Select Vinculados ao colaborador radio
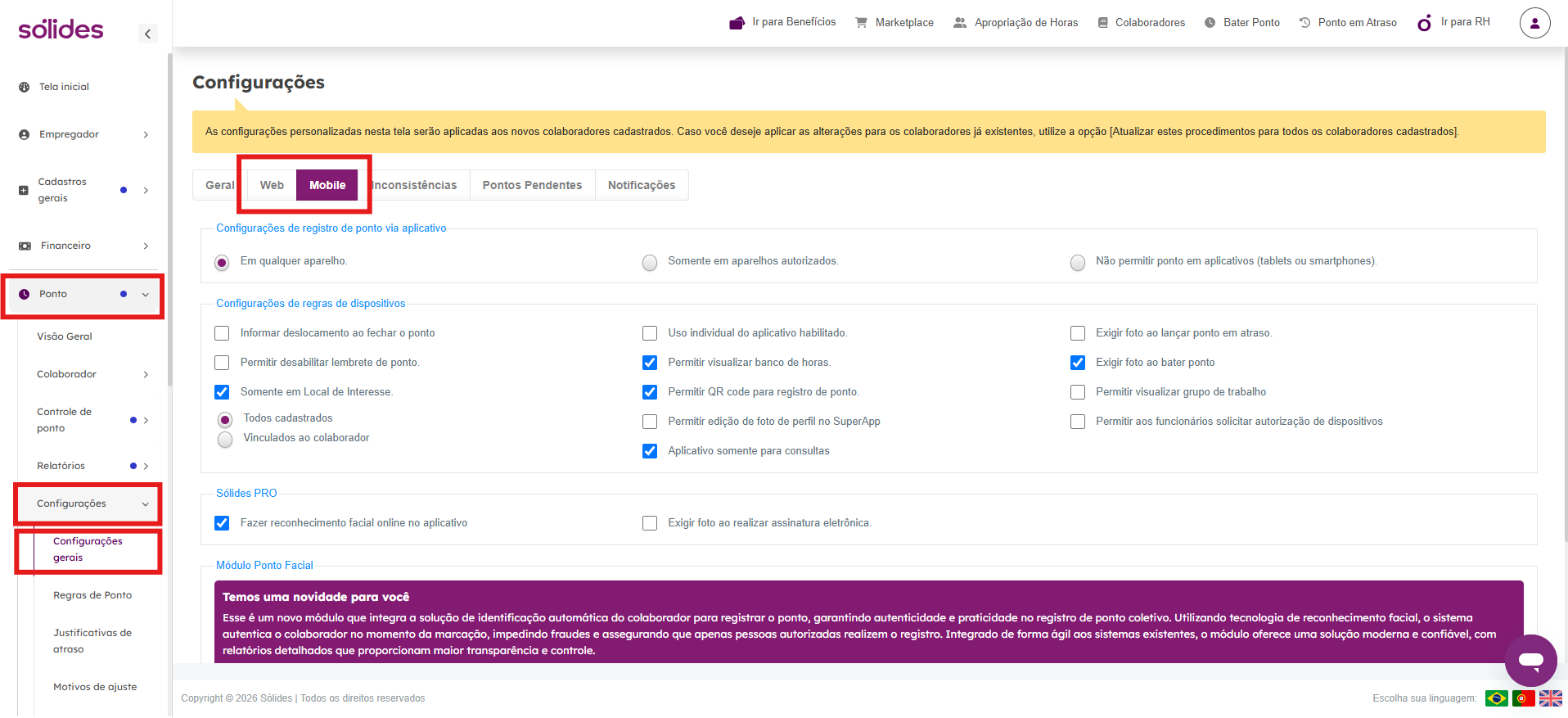The image size is (1568, 718). click(x=225, y=440)
